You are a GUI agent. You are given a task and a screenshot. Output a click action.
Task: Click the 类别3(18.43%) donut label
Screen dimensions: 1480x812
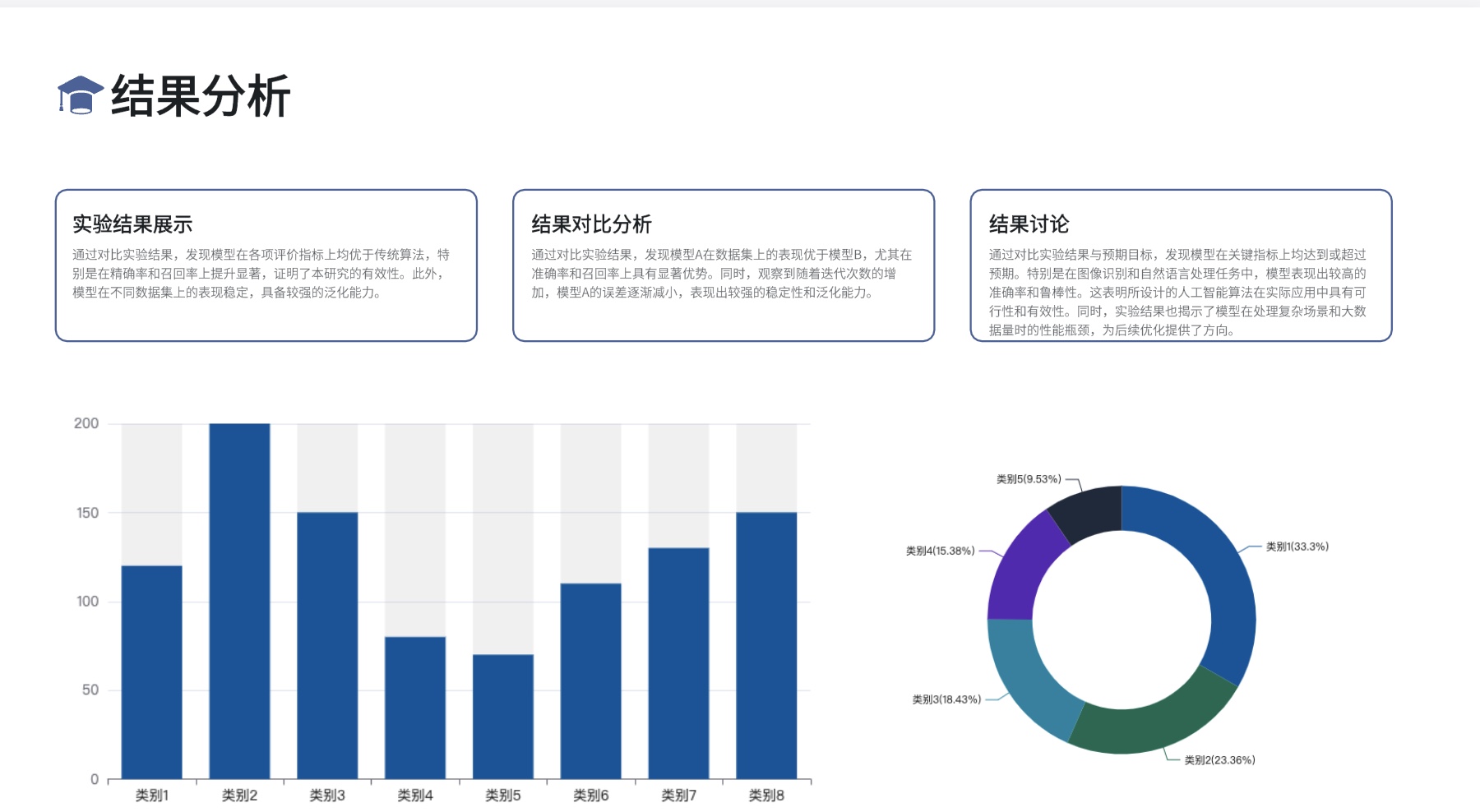tap(946, 699)
